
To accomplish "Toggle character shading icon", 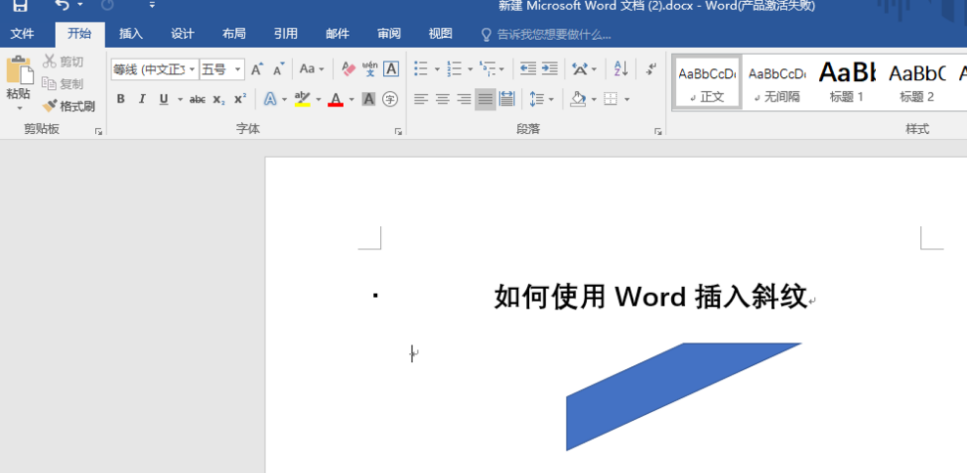I will click(369, 99).
